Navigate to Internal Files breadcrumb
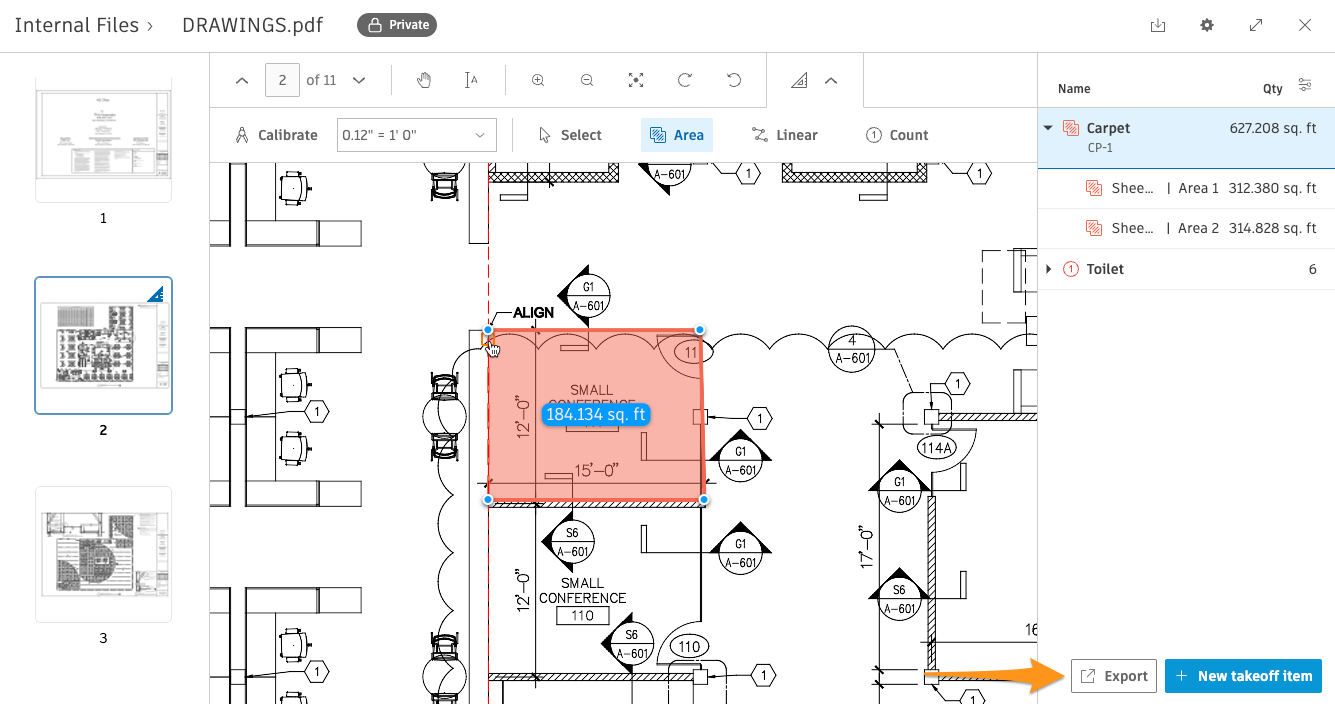1335x704 pixels. point(77,25)
